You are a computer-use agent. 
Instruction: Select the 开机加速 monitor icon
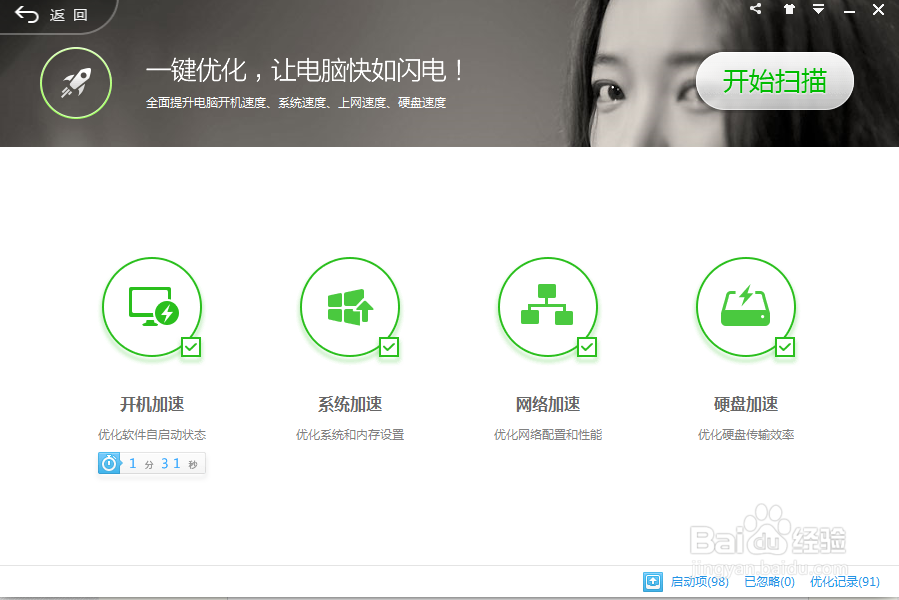152,307
